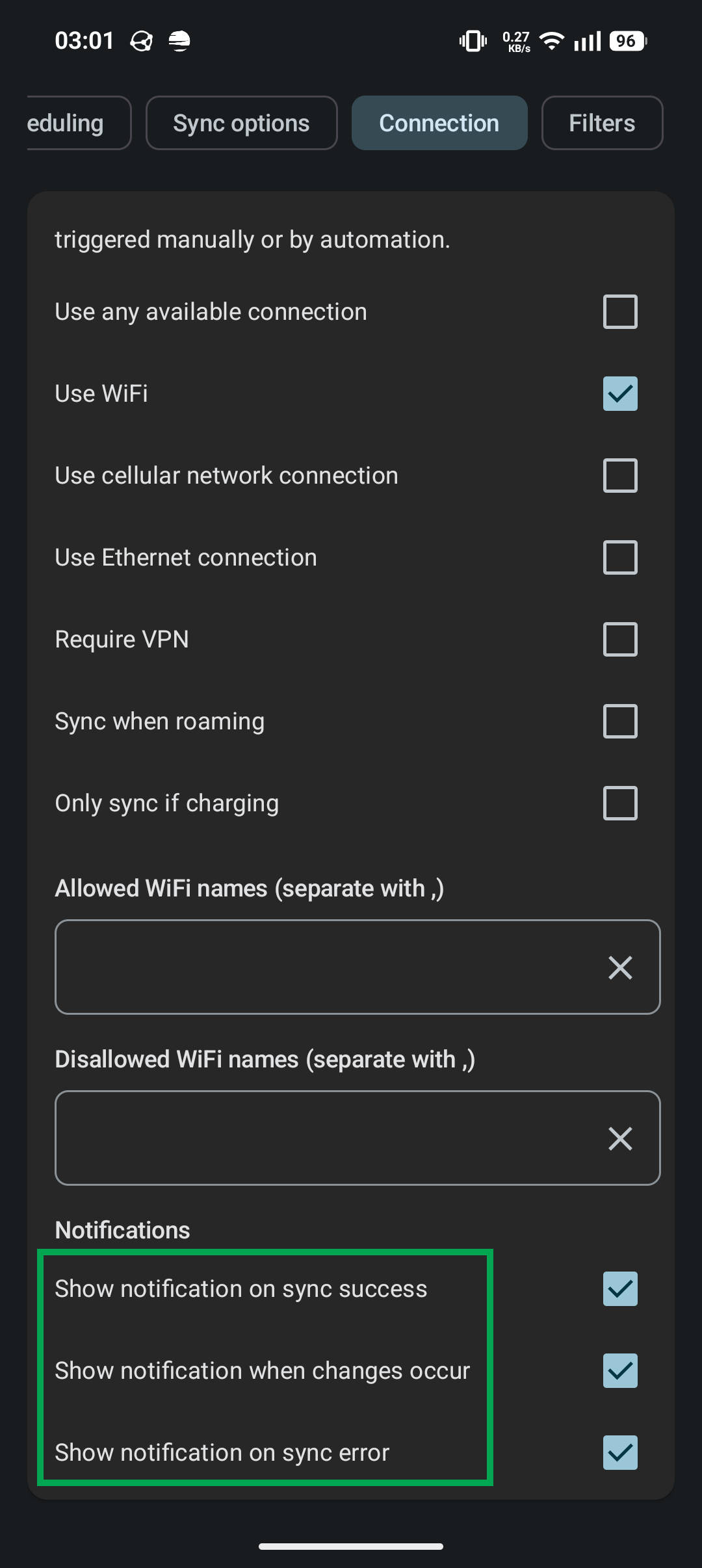
Task: Uncheck Show notification when changes occur
Action: (620, 1371)
